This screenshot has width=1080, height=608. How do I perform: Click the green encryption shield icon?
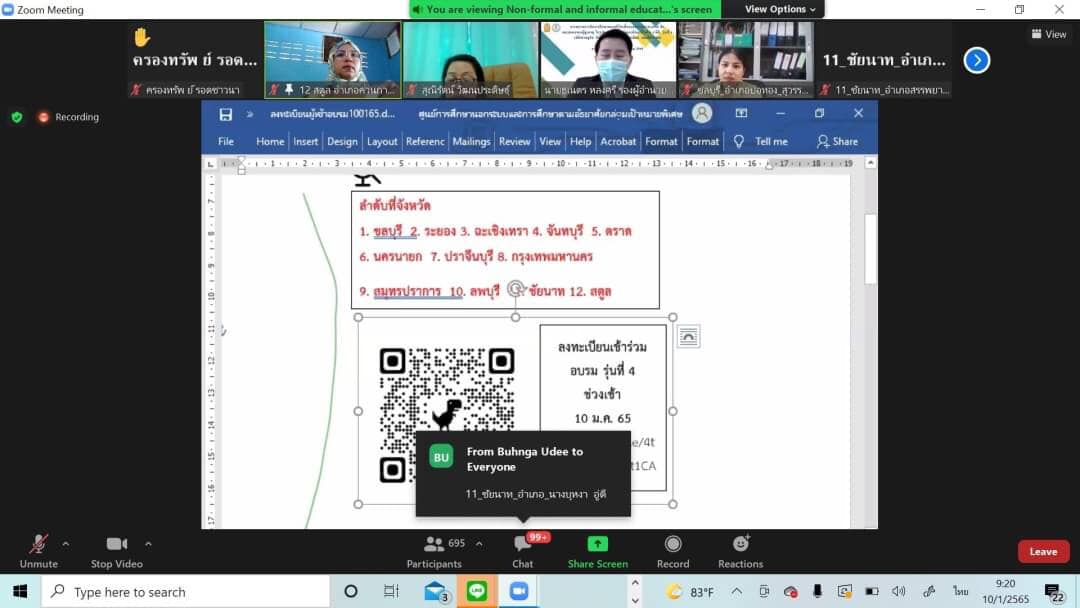click(16, 117)
